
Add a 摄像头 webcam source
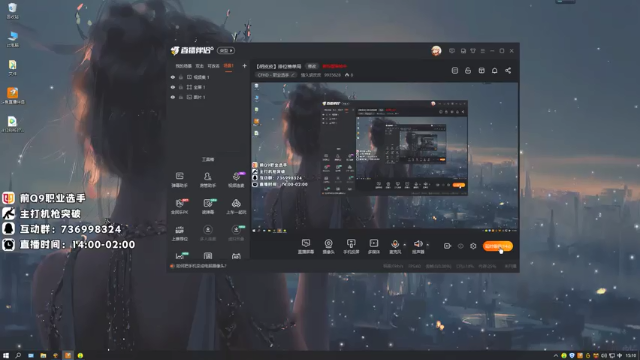[328, 247]
